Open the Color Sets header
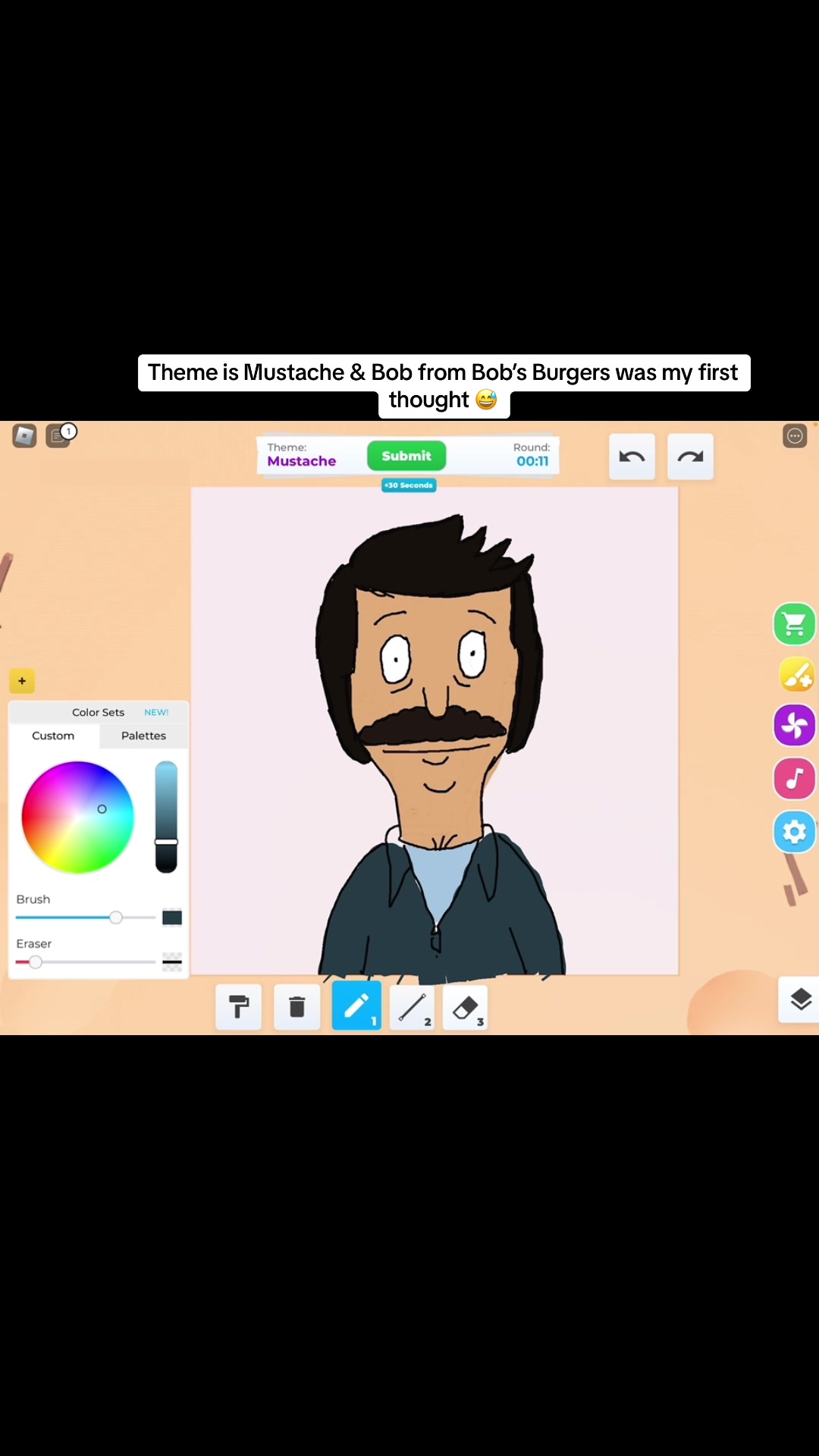The image size is (819, 1456). click(x=98, y=712)
